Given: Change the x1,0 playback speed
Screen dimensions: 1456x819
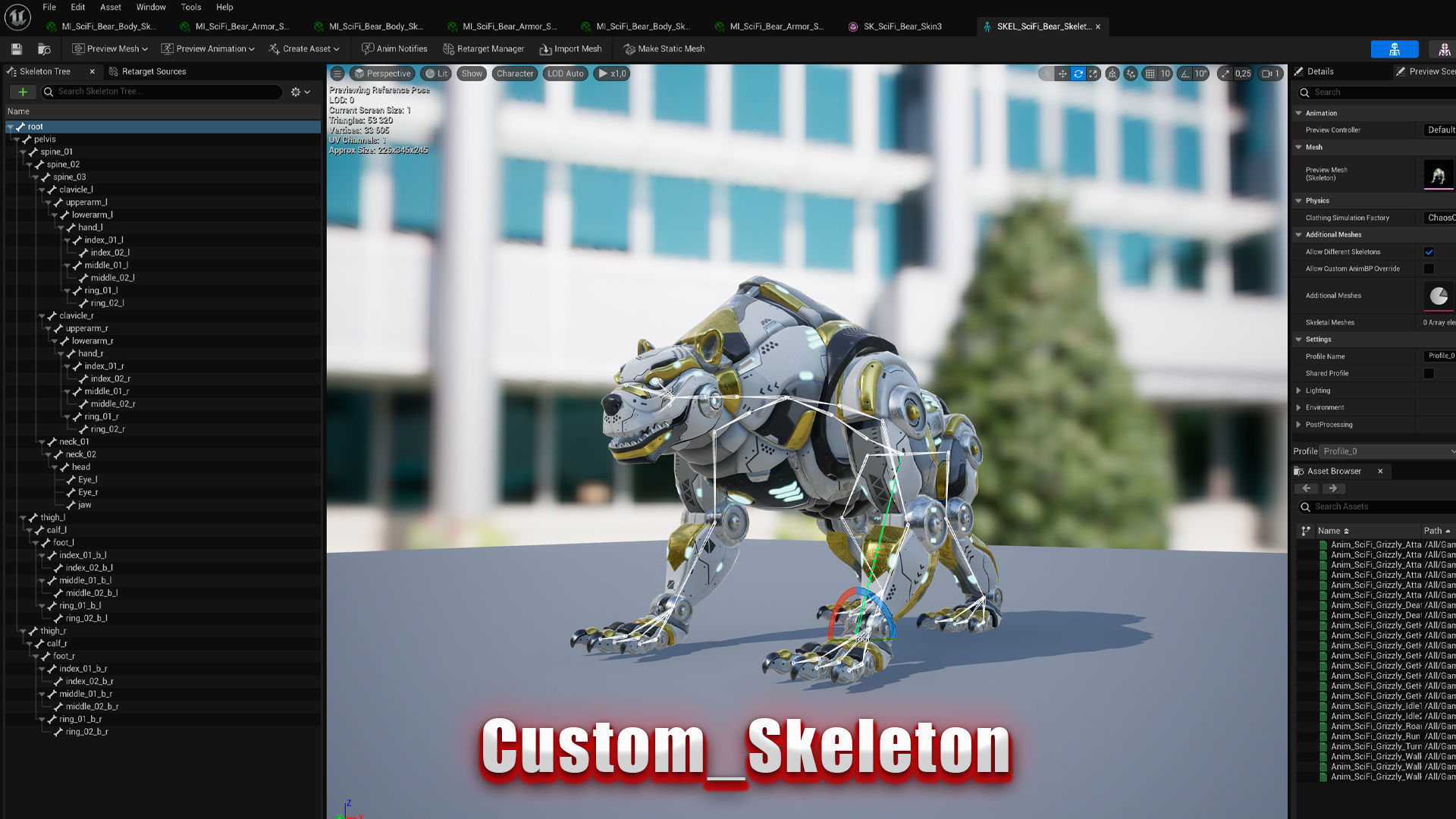Looking at the screenshot, I should click(x=611, y=74).
